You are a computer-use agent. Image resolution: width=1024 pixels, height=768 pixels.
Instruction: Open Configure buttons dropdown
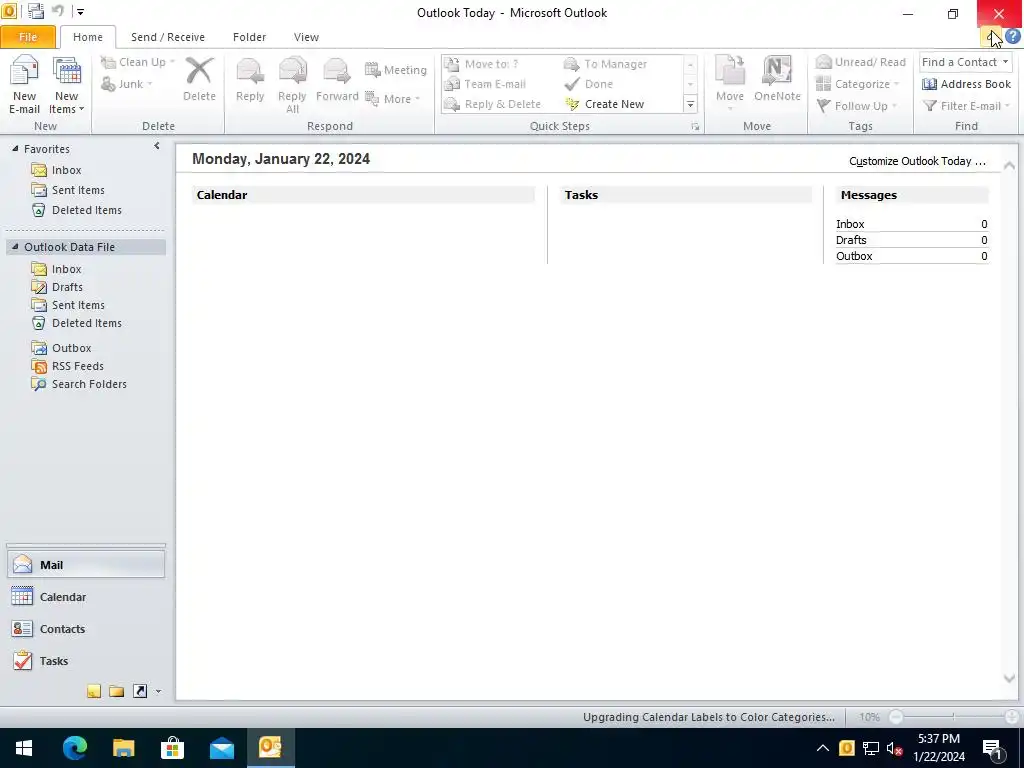pos(158,692)
